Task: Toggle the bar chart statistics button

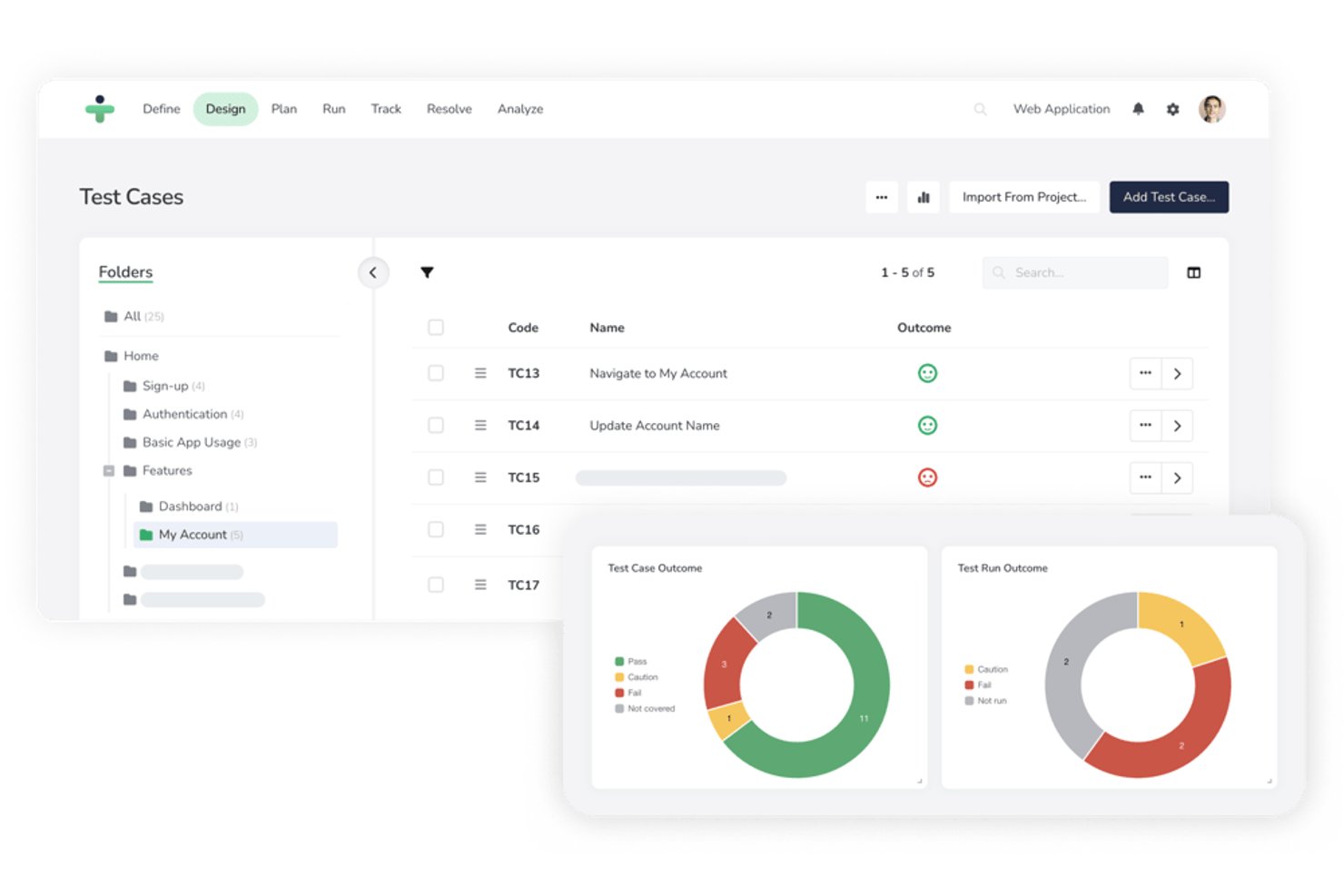Action: coord(923,197)
